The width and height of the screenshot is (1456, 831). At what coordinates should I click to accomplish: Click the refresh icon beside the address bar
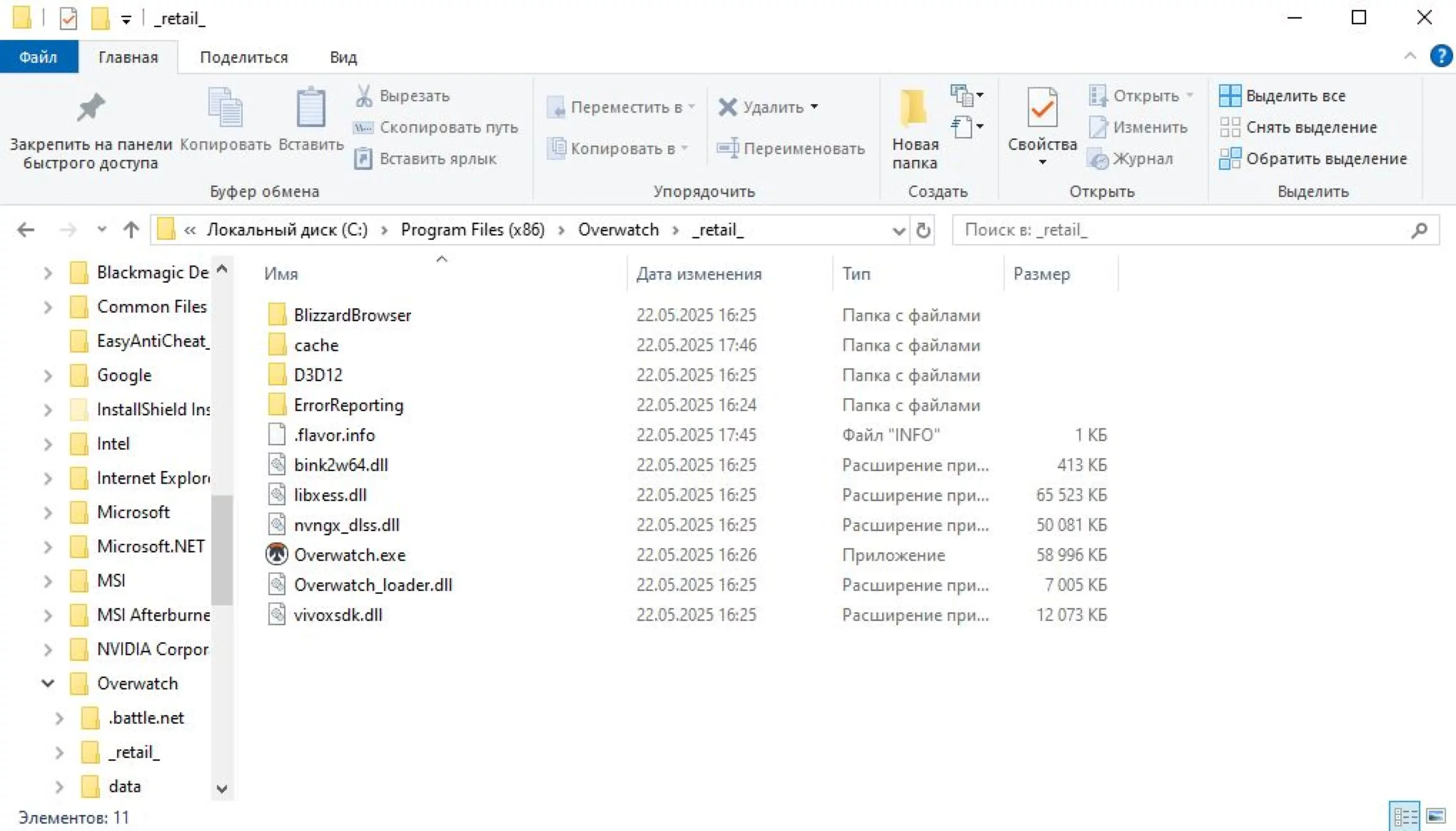tap(923, 230)
